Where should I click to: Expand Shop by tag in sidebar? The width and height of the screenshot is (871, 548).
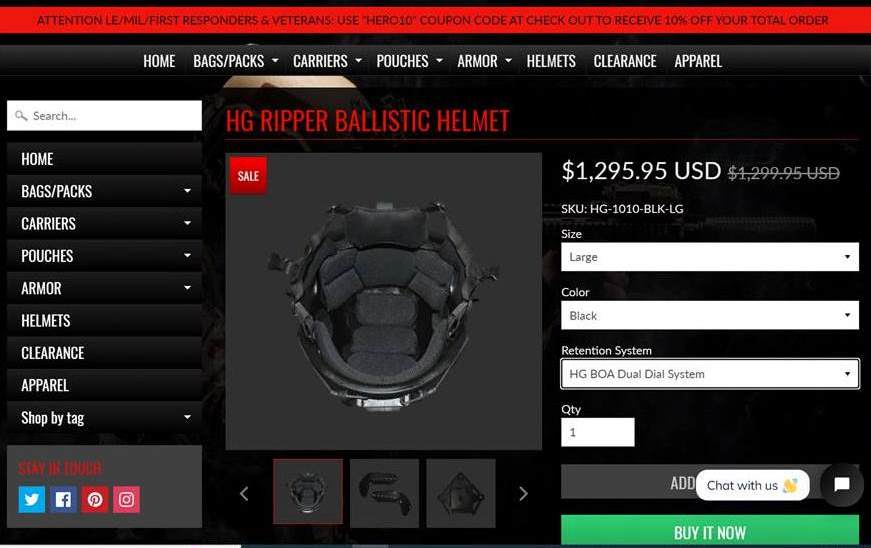104,418
